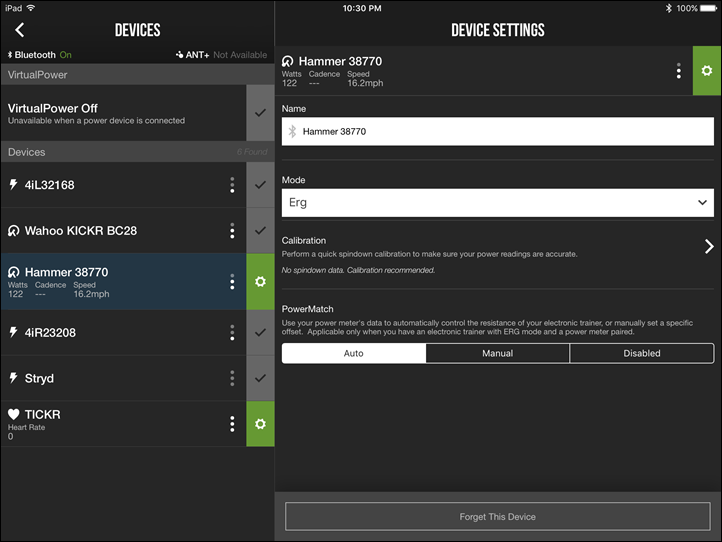Open three-dot menu for Stryd
722x542 pixels.
point(232,378)
